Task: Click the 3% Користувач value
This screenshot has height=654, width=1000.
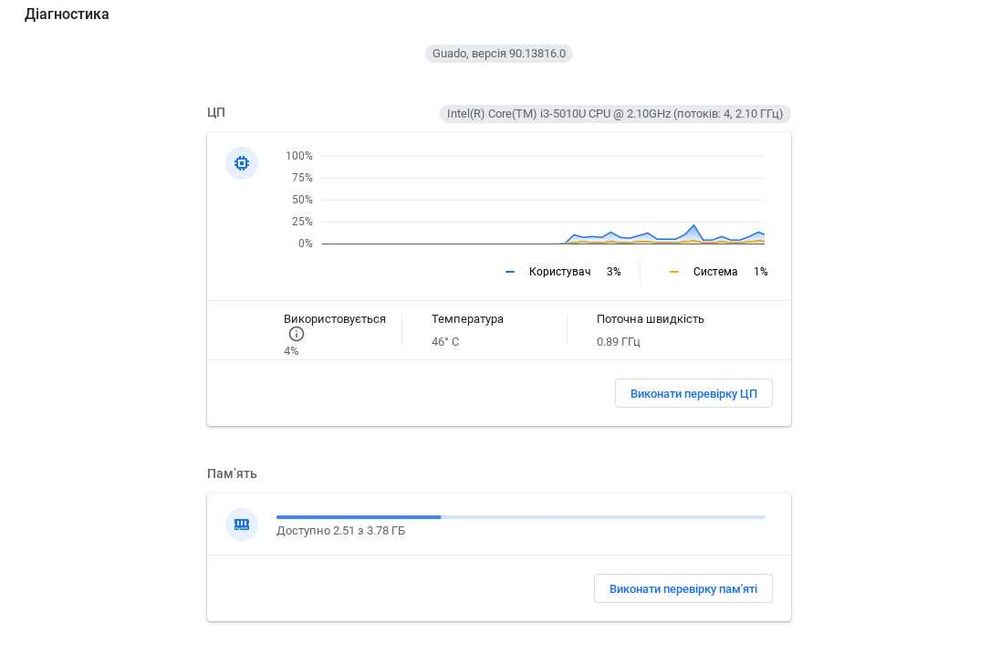Action: 614,272
